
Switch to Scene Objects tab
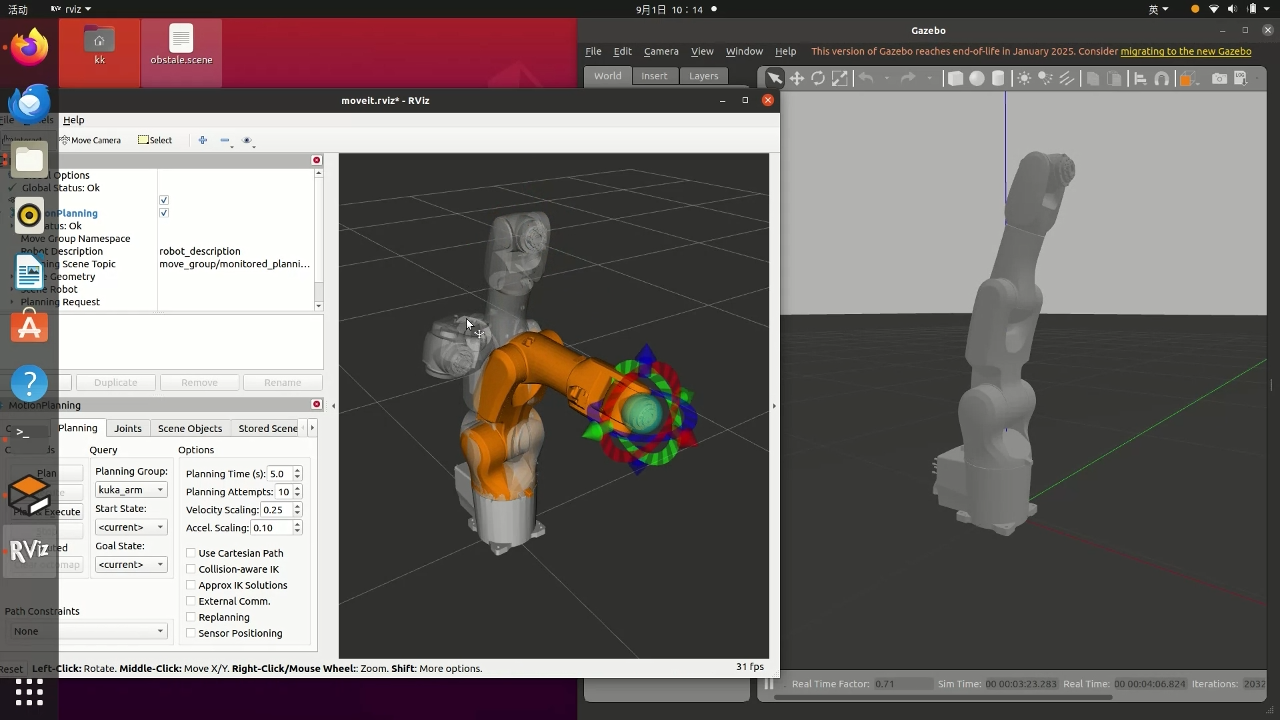[190, 428]
